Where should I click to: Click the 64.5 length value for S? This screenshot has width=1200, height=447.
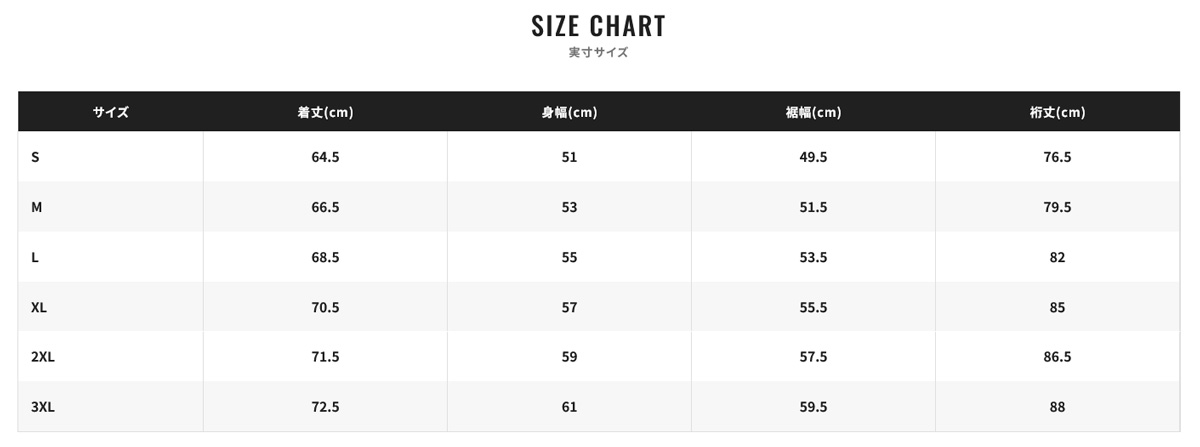325,157
